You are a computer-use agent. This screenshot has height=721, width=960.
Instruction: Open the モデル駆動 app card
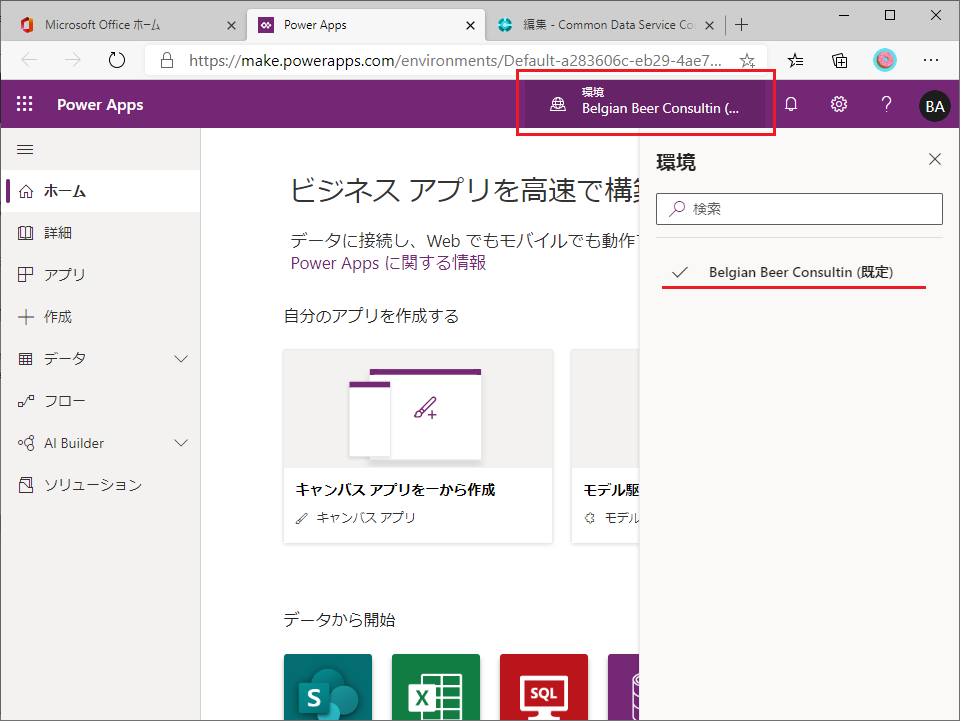click(606, 446)
